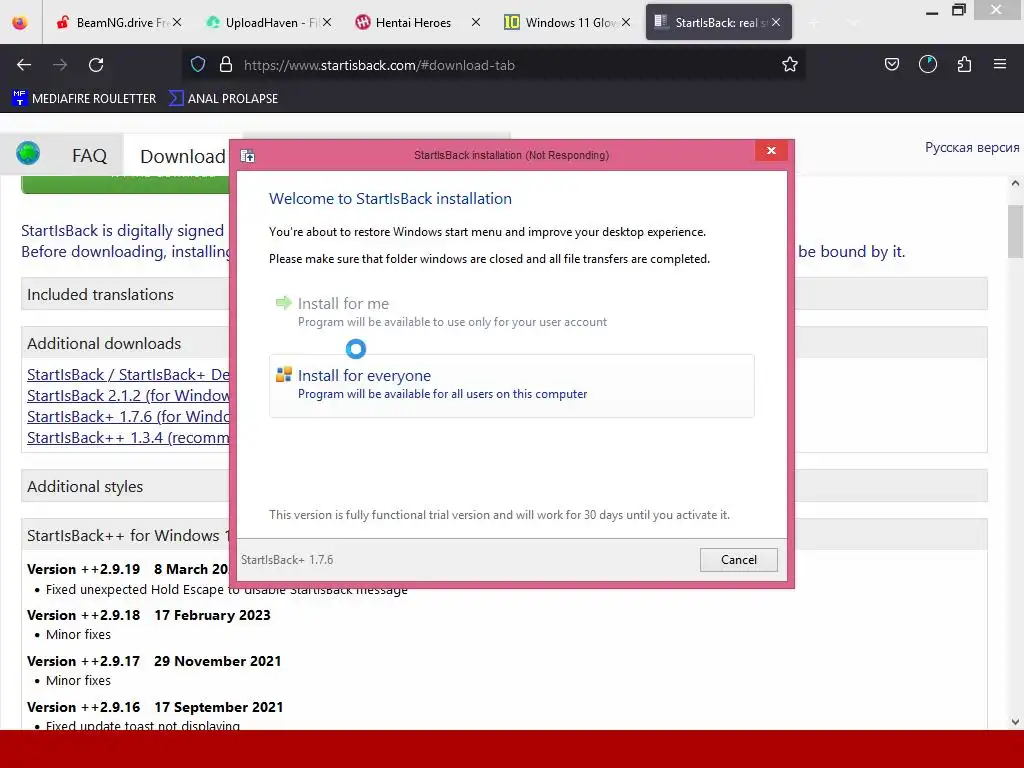Click the StartIsBack+ 1.7.6 version label

coord(287,560)
